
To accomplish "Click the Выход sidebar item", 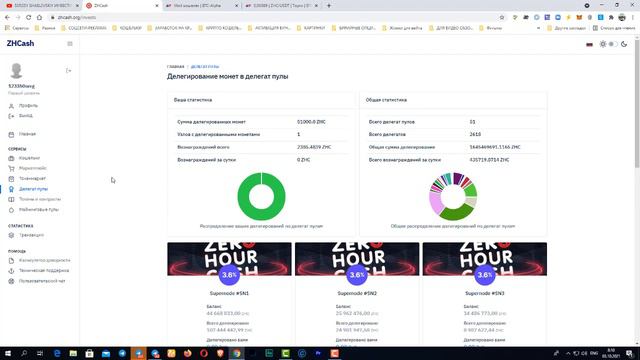I will click(x=25, y=116).
